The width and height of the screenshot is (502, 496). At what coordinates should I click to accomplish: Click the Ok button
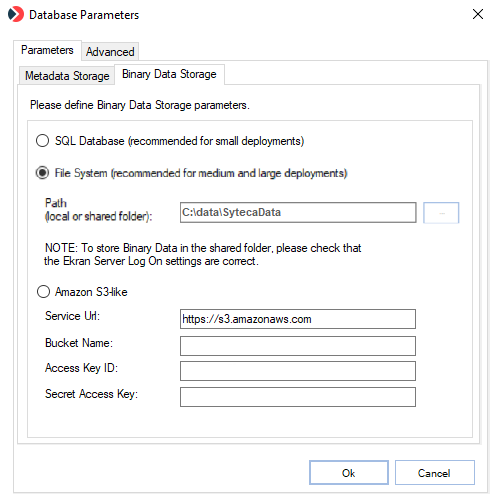[x=349, y=473]
